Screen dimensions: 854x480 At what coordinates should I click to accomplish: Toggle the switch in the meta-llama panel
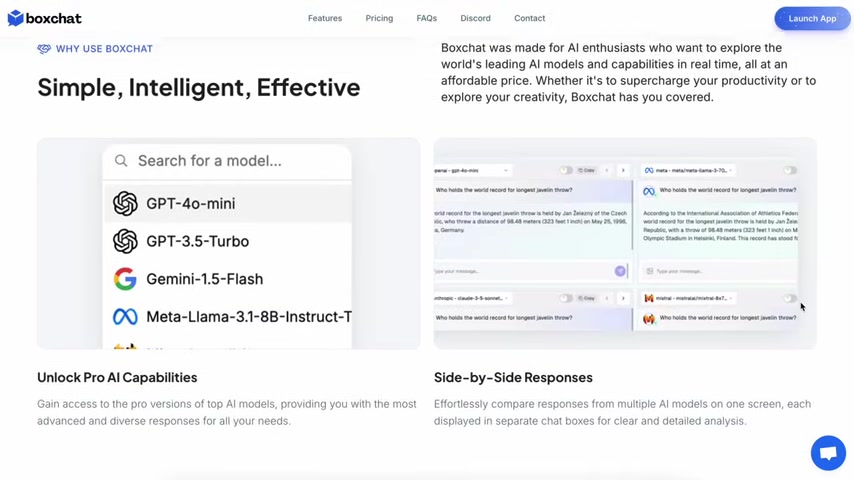[790, 171]
